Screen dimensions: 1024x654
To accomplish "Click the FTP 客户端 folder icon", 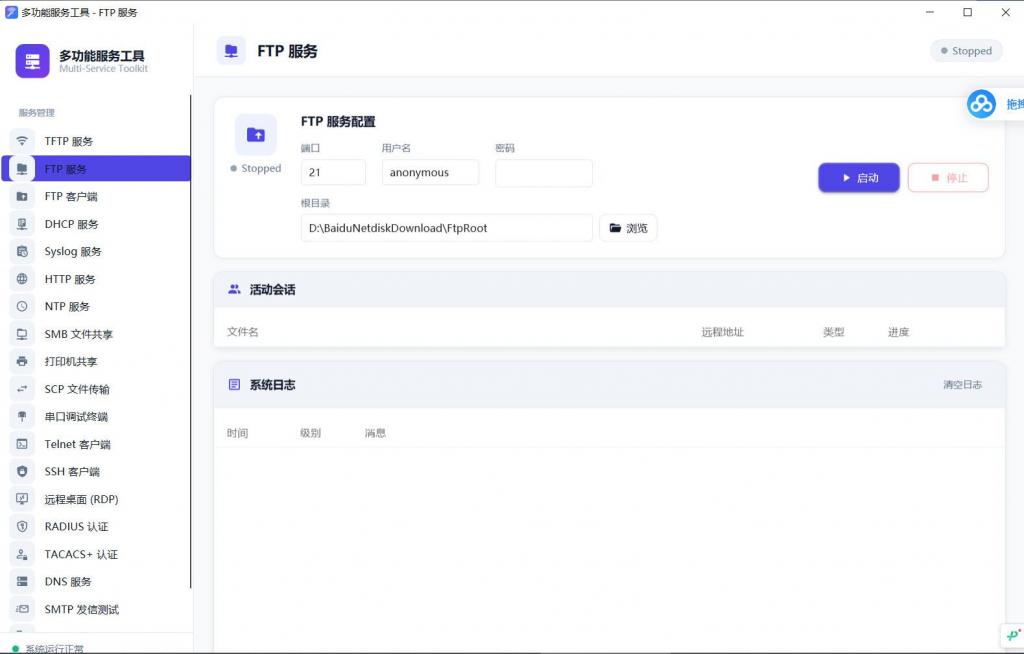I will coord(22,196).
